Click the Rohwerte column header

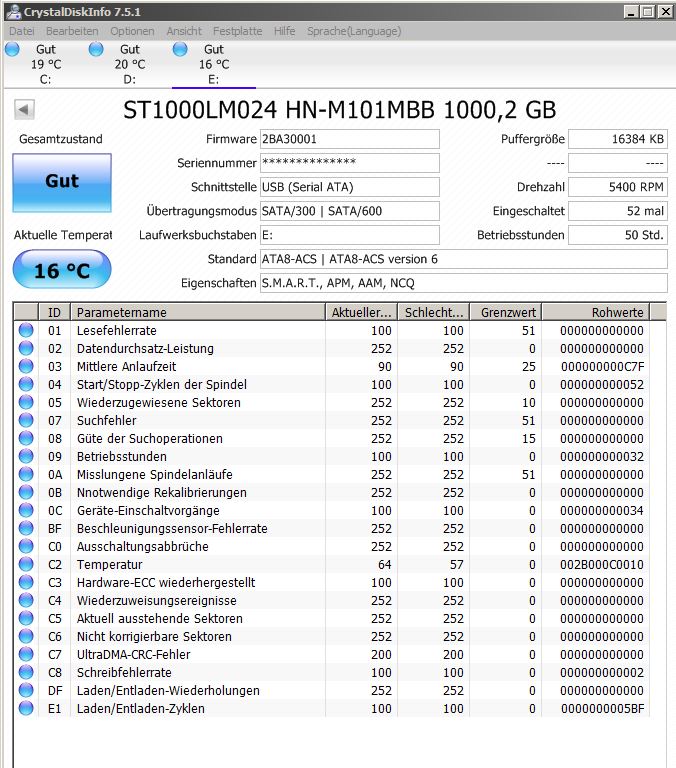[596, 312]
